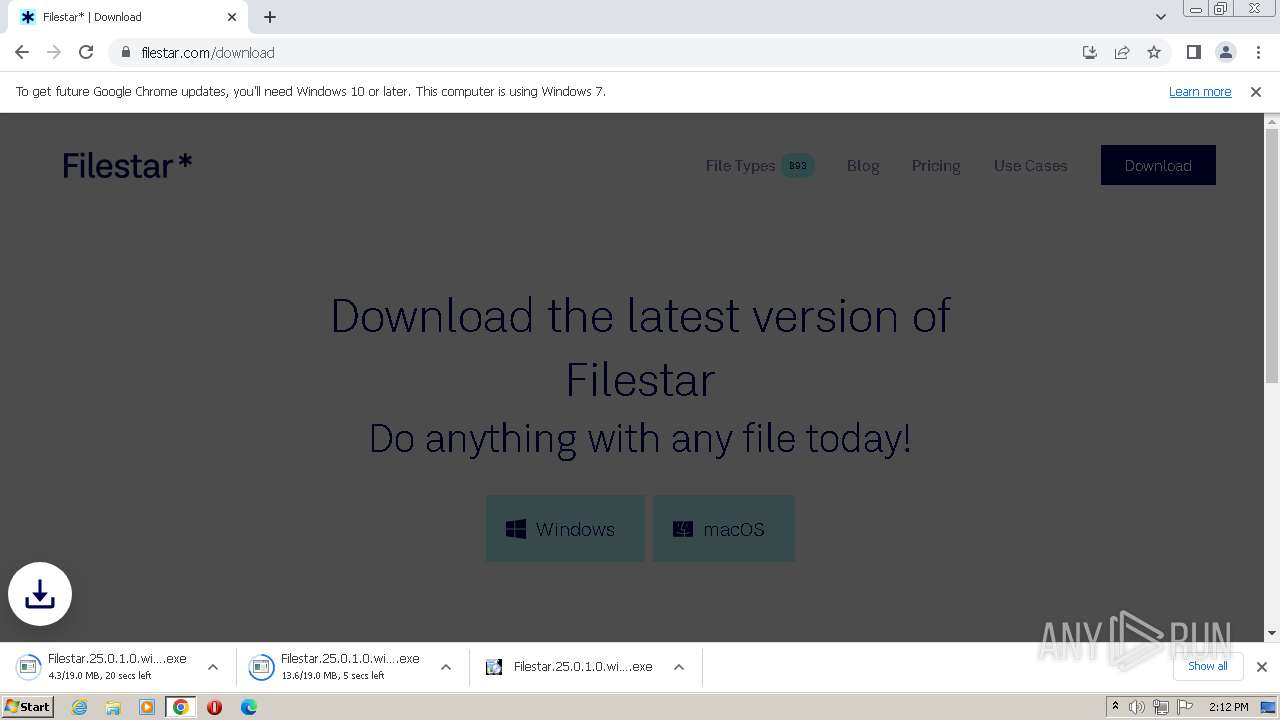Open the Pricing page
The width and height of the screenshot is (1280, 720).
pos(936,166)
